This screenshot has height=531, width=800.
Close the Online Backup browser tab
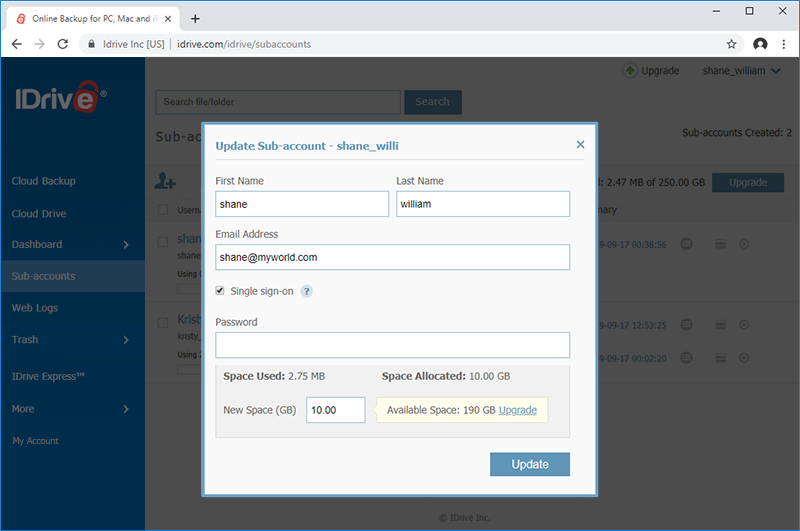point(168,19)
